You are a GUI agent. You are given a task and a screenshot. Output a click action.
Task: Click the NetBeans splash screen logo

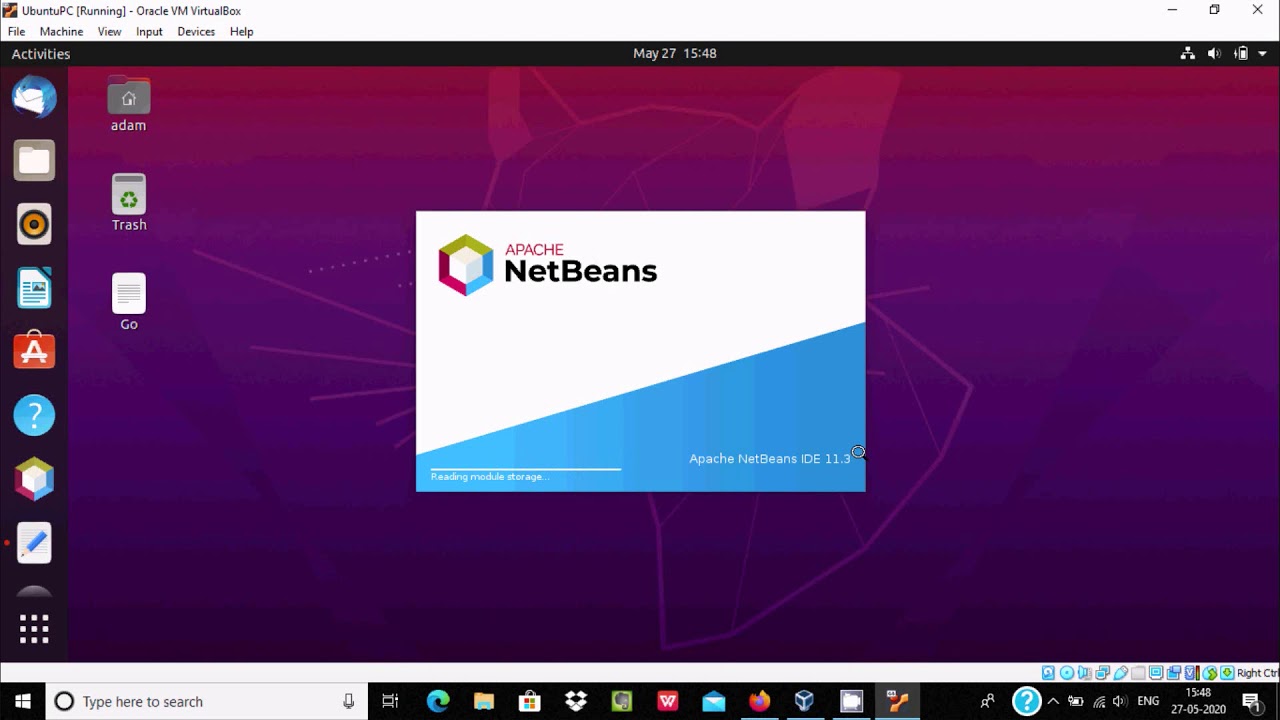pyautogui.click(x=548, y=265)
